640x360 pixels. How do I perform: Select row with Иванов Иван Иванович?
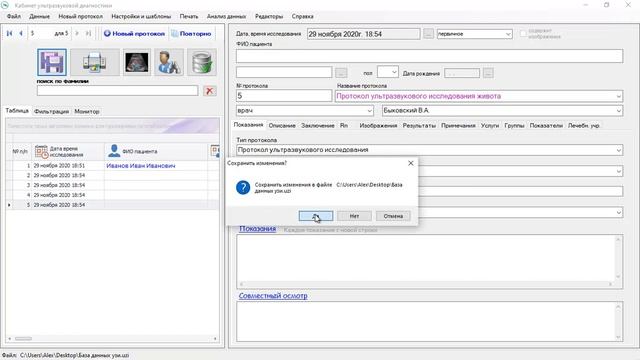coord(112,166)
